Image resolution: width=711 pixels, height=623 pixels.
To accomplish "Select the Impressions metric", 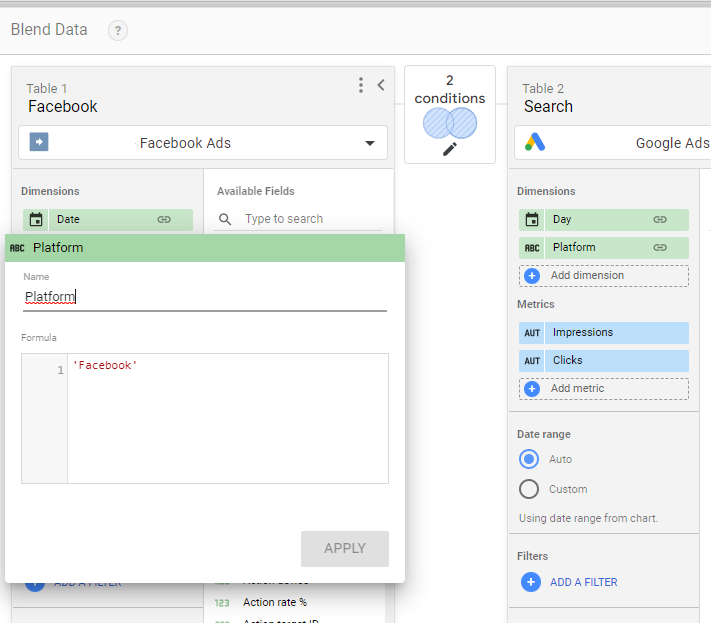I will [604, 333].
